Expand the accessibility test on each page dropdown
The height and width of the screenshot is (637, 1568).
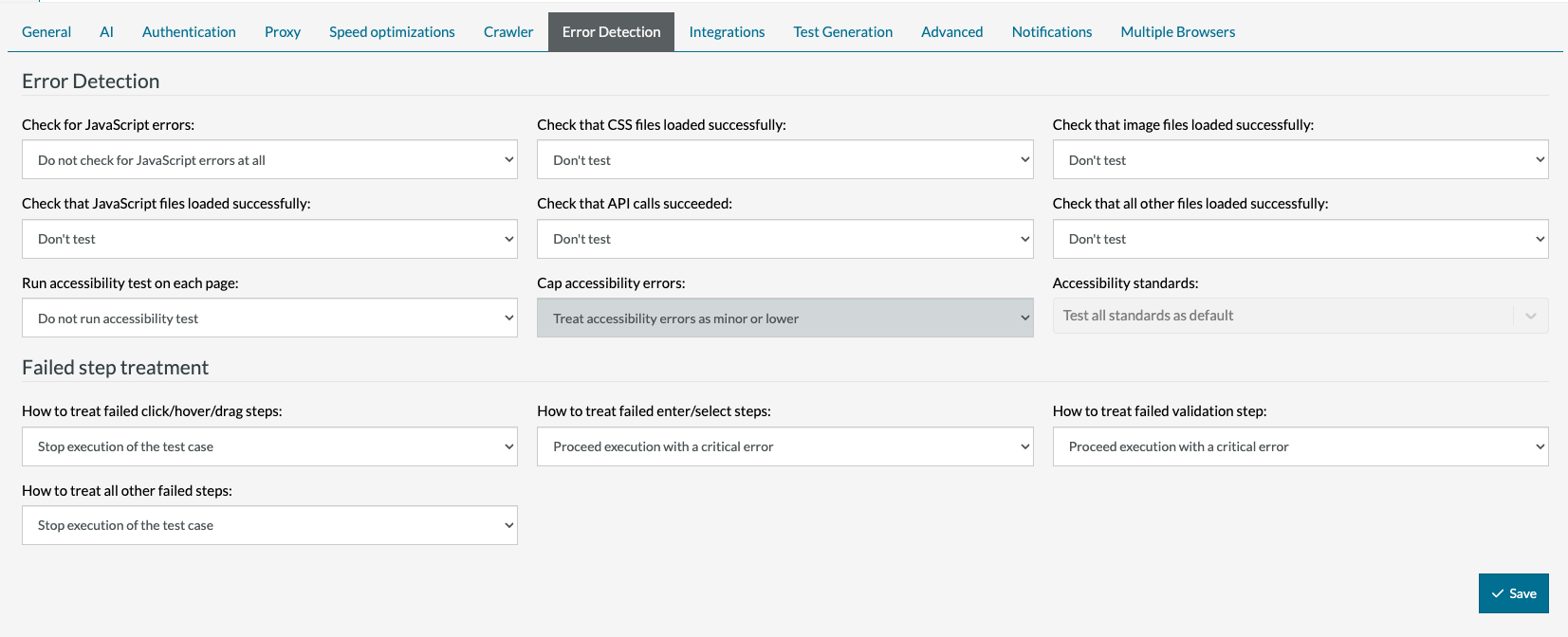(269, 318)
